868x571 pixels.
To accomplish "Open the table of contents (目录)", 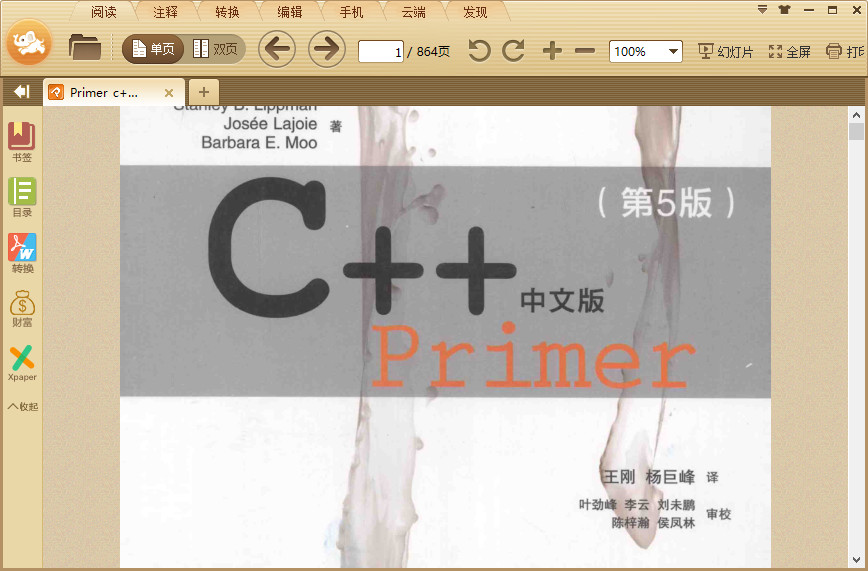I will 22,197.
